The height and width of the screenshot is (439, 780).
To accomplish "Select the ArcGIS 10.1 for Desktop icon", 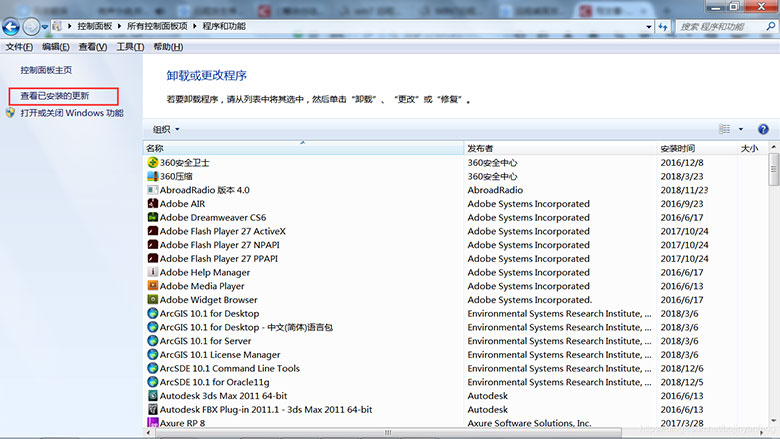I will point(153,313).
